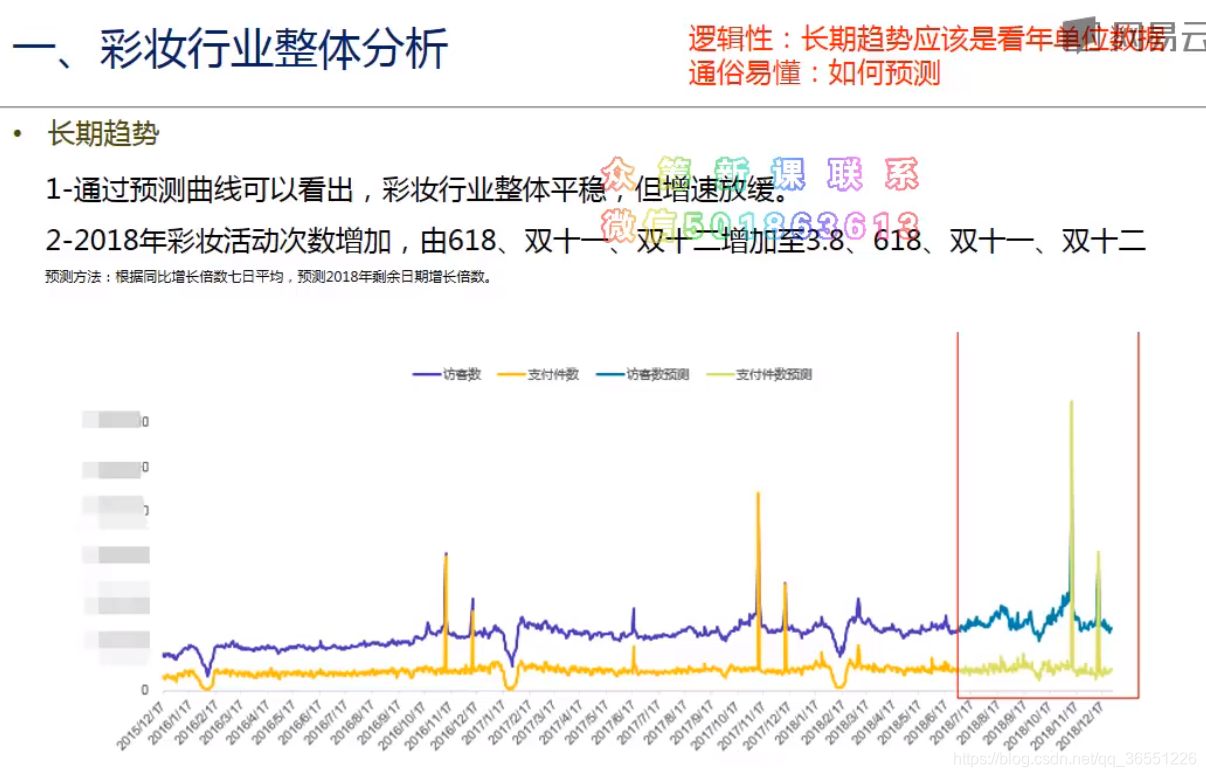Click the line starting 2-2018年彩妆活动次数增加
Viewport: 1206px width, 777px height.
point(595,241)
